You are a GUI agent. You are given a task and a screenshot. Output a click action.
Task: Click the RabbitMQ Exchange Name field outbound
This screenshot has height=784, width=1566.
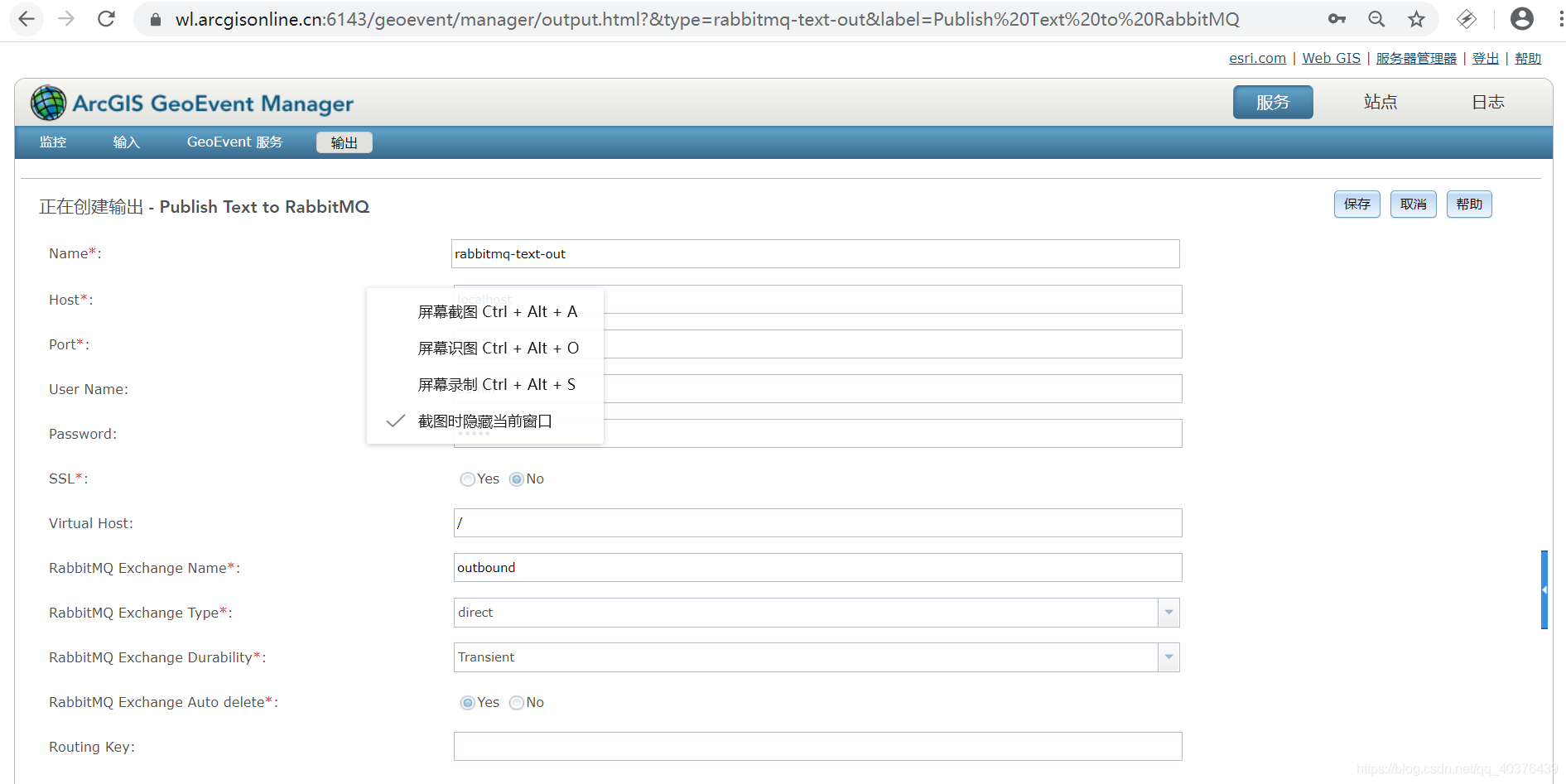tap(817, 568)
